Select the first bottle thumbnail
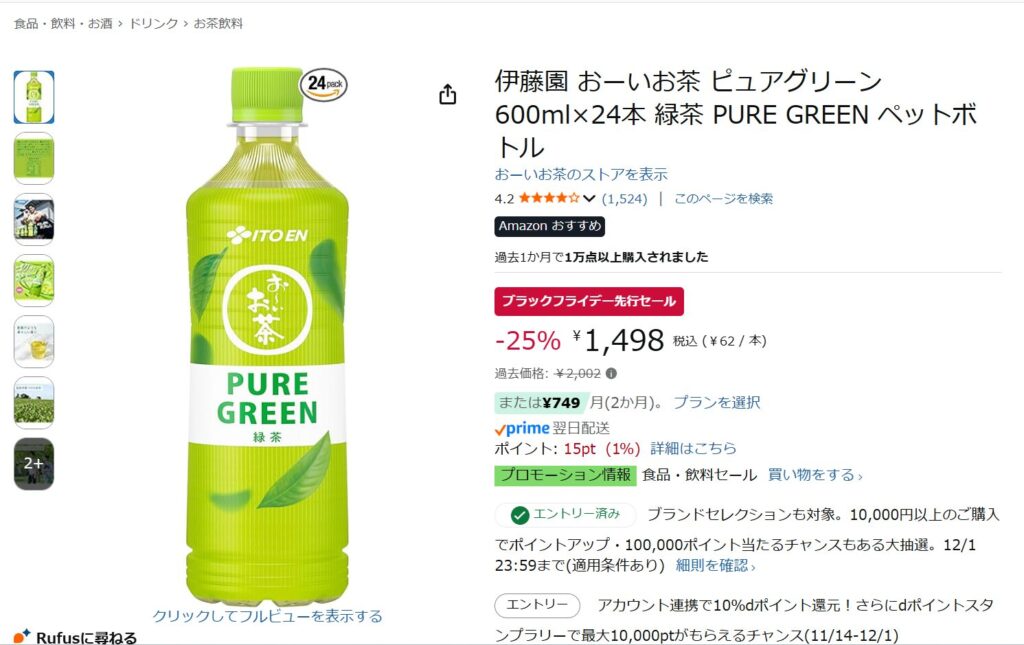Image resolution: width=1024 pixels, height=645 pixels. 34,97
